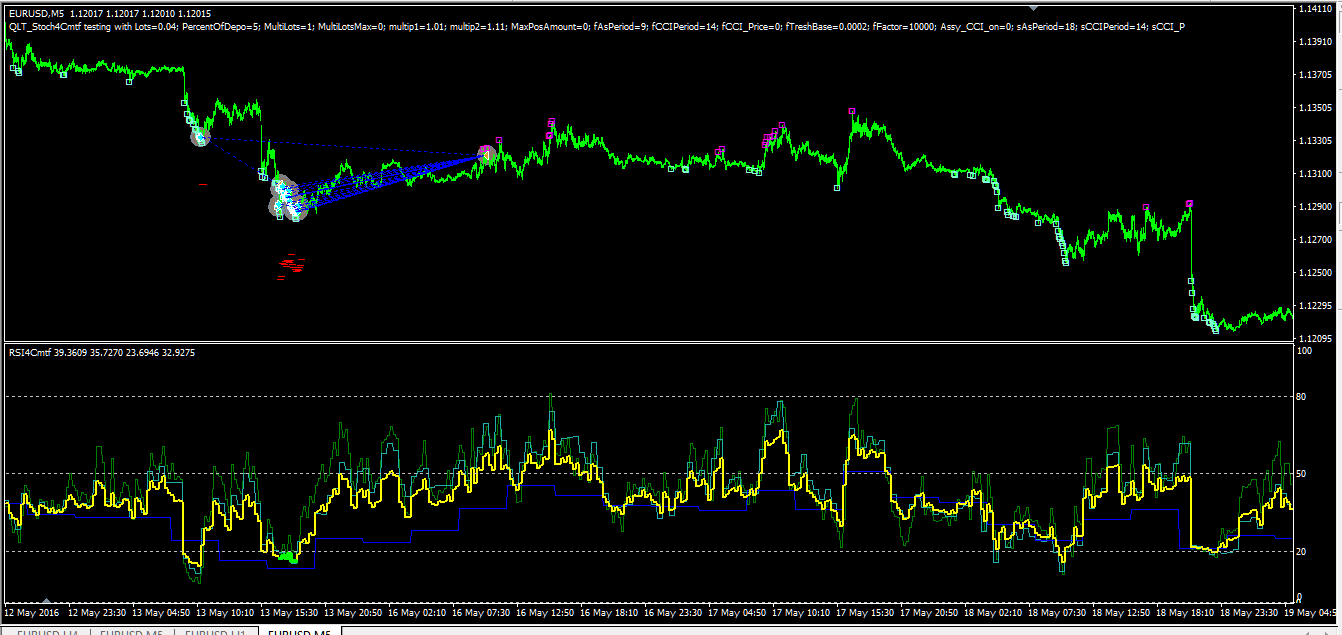Image resolution: width=1342 pixels, height=635 pixels.
Task: Click the 80 level on the RSI scale
Action: click(1302, 396)
